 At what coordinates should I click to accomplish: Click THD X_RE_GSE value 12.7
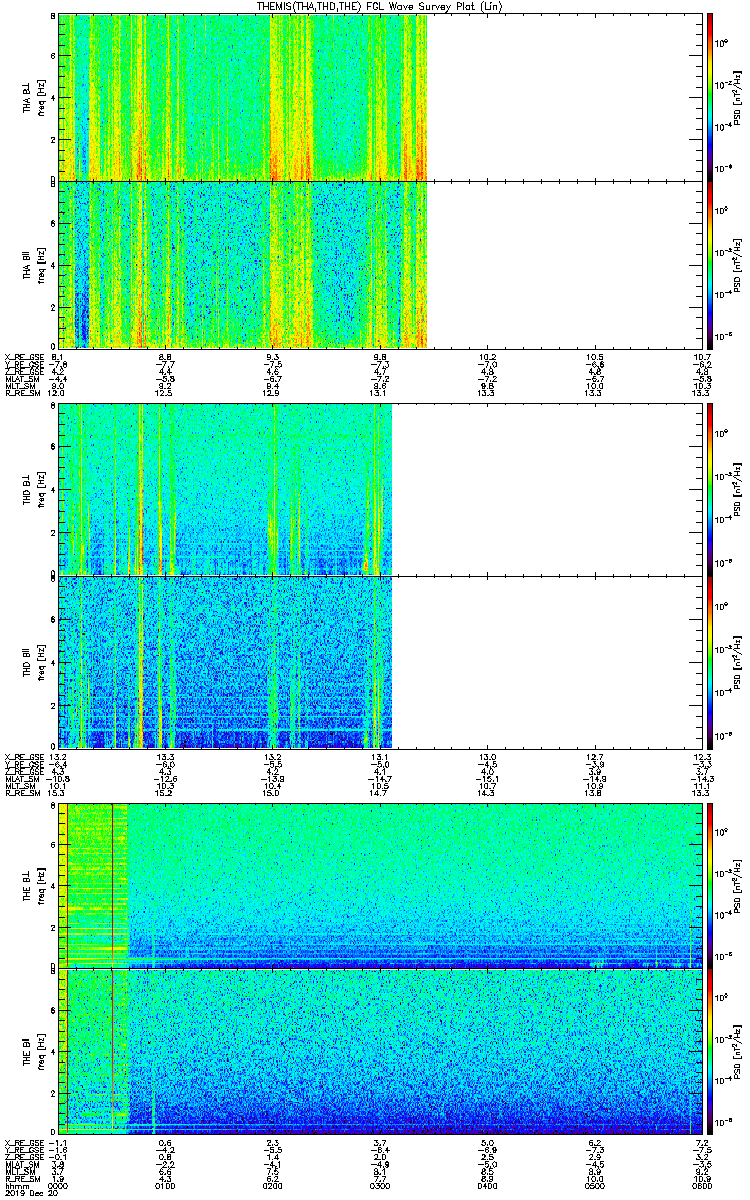tap(594, 757)
